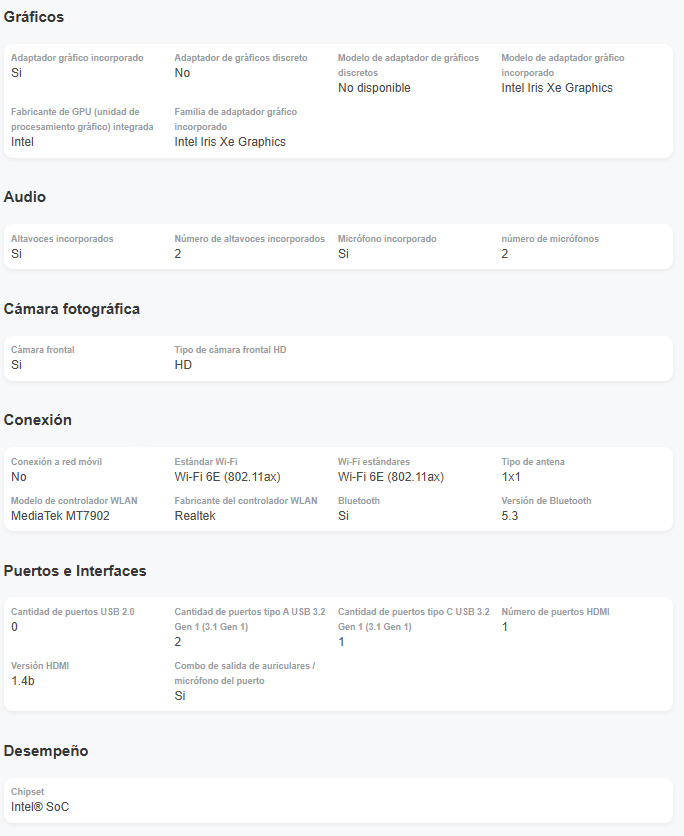Click the Puertos e Interfaces heading
The image size is (684, 836).
click(75, 571)
